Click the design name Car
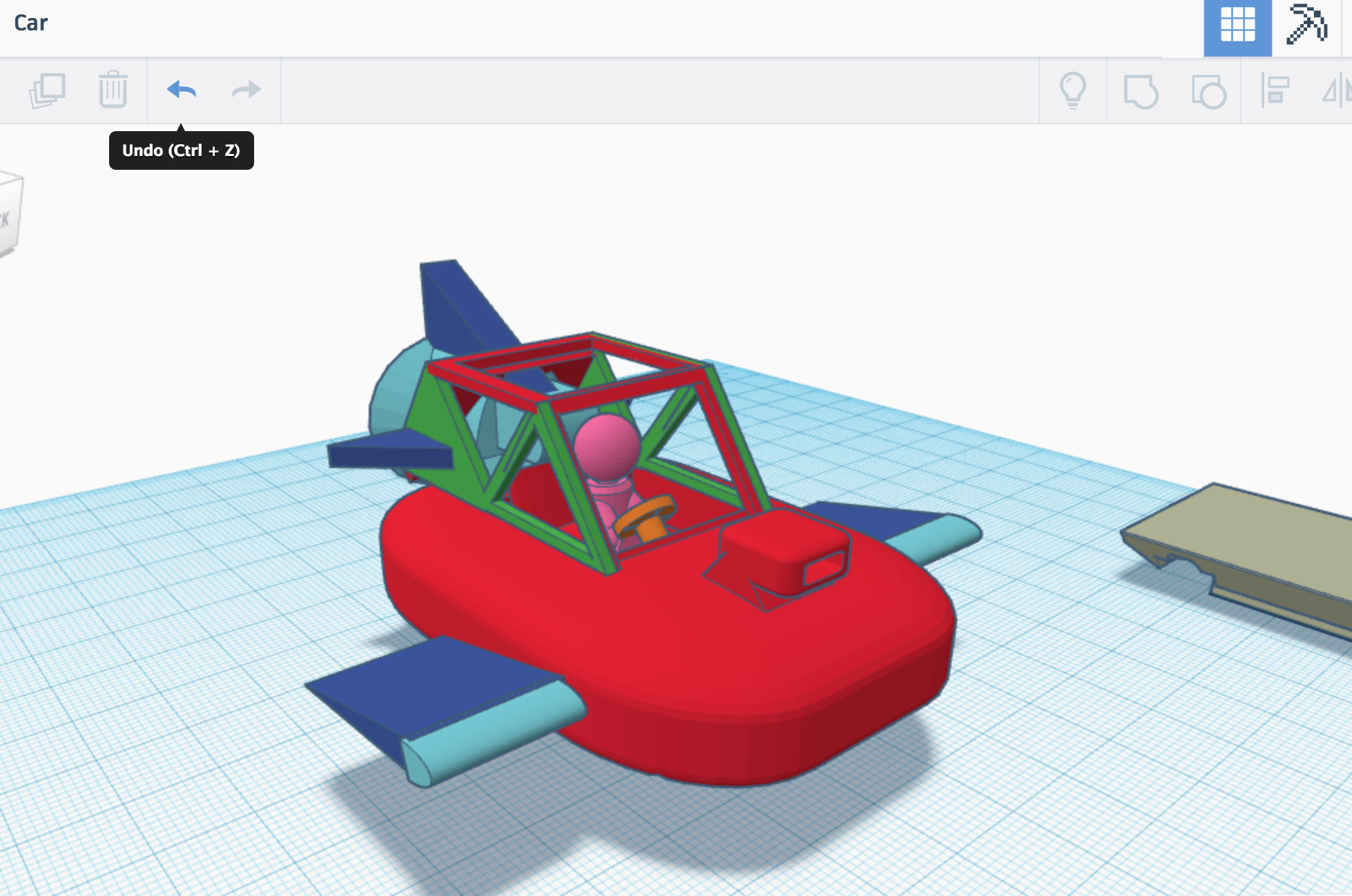The width and height of the screenshot is (1352, 896). point(31,23)
